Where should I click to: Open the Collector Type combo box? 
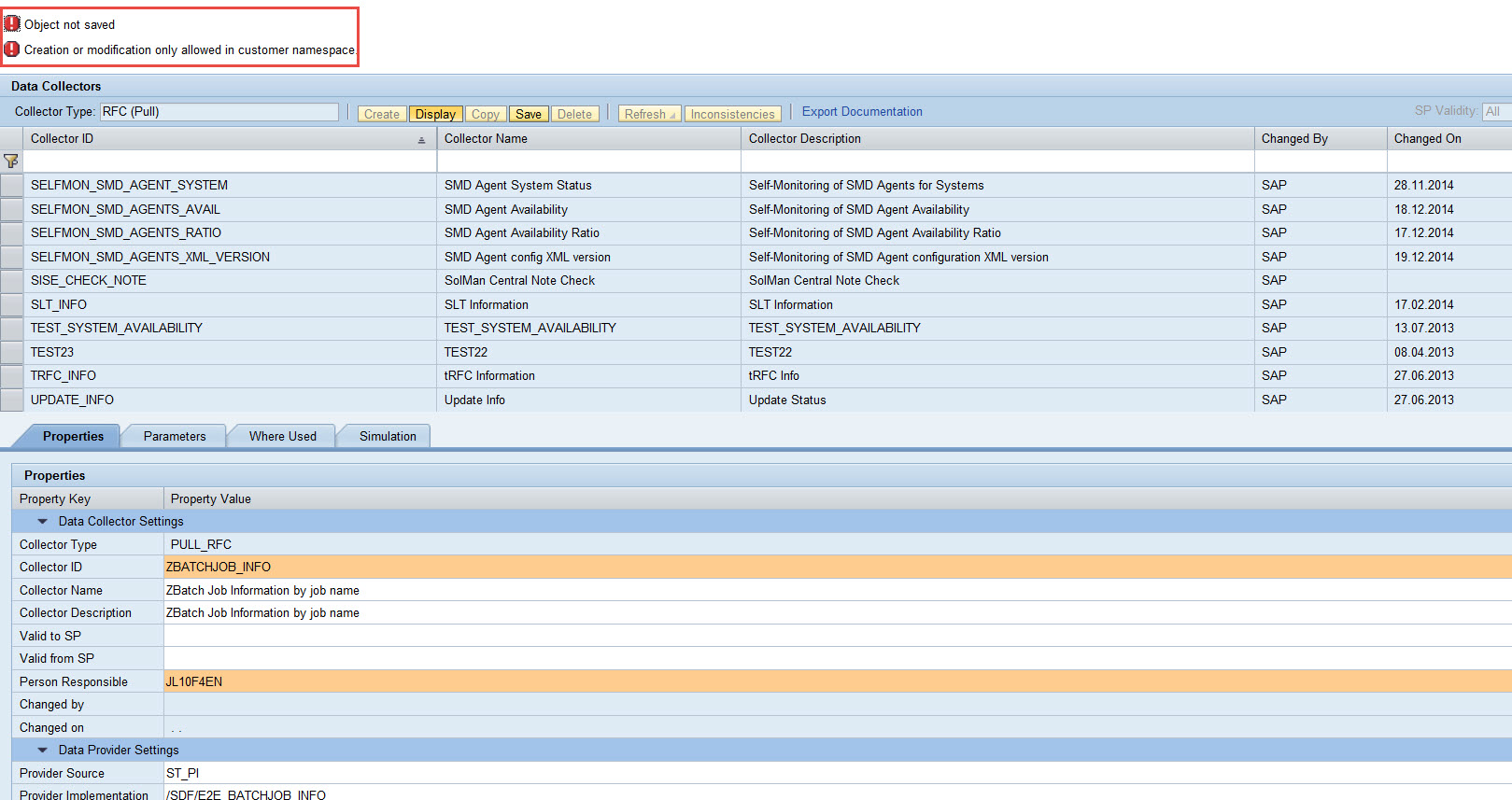pyautogui.click(x=219, y=112)
